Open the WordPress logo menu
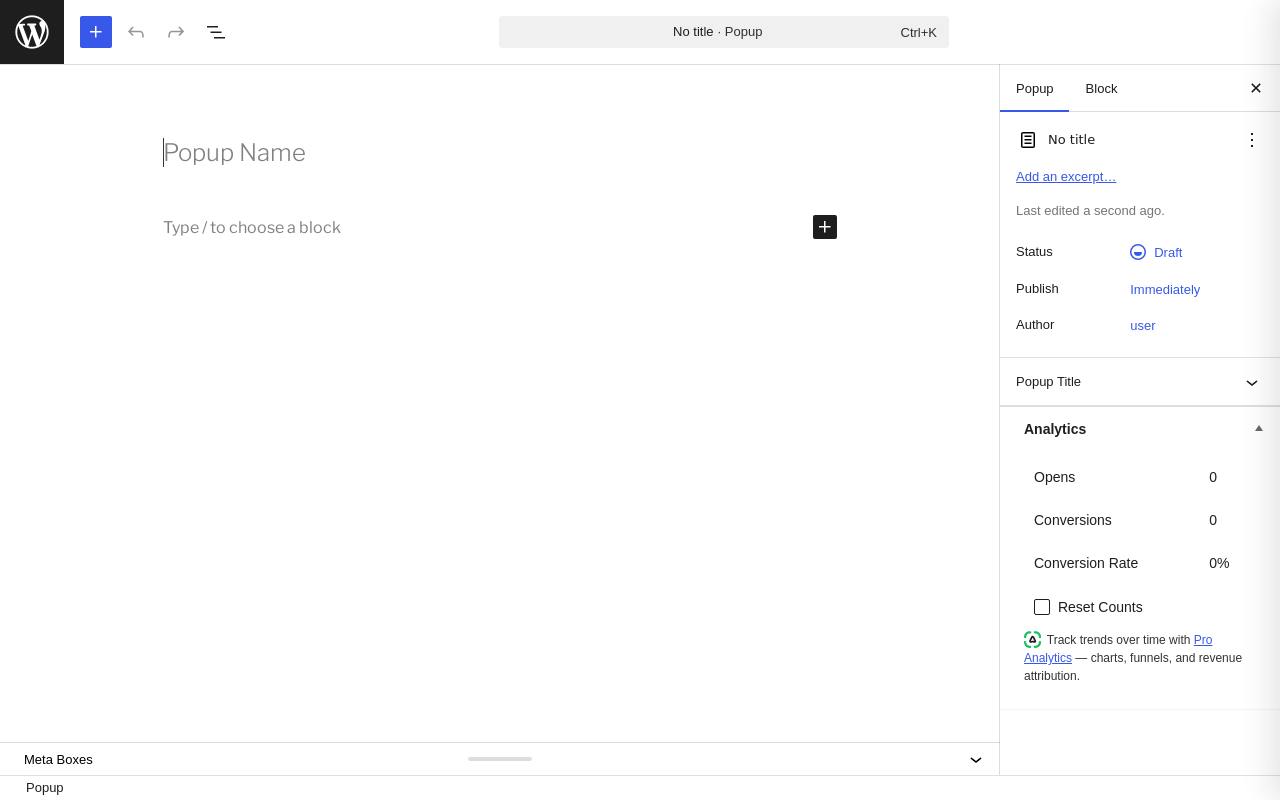The height and width of the screenshot is (800, 1280). pyautogui.click(x=32, y=32)
